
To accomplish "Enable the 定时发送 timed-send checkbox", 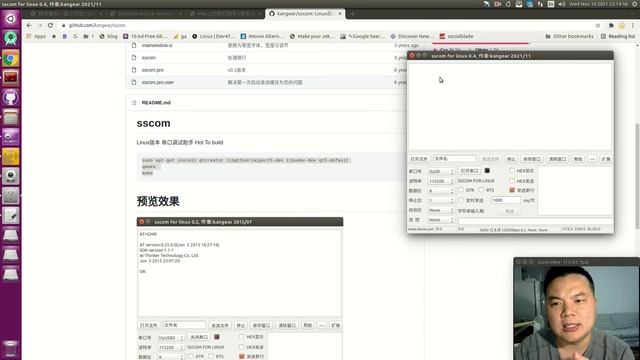I will [x=461, y=200].
